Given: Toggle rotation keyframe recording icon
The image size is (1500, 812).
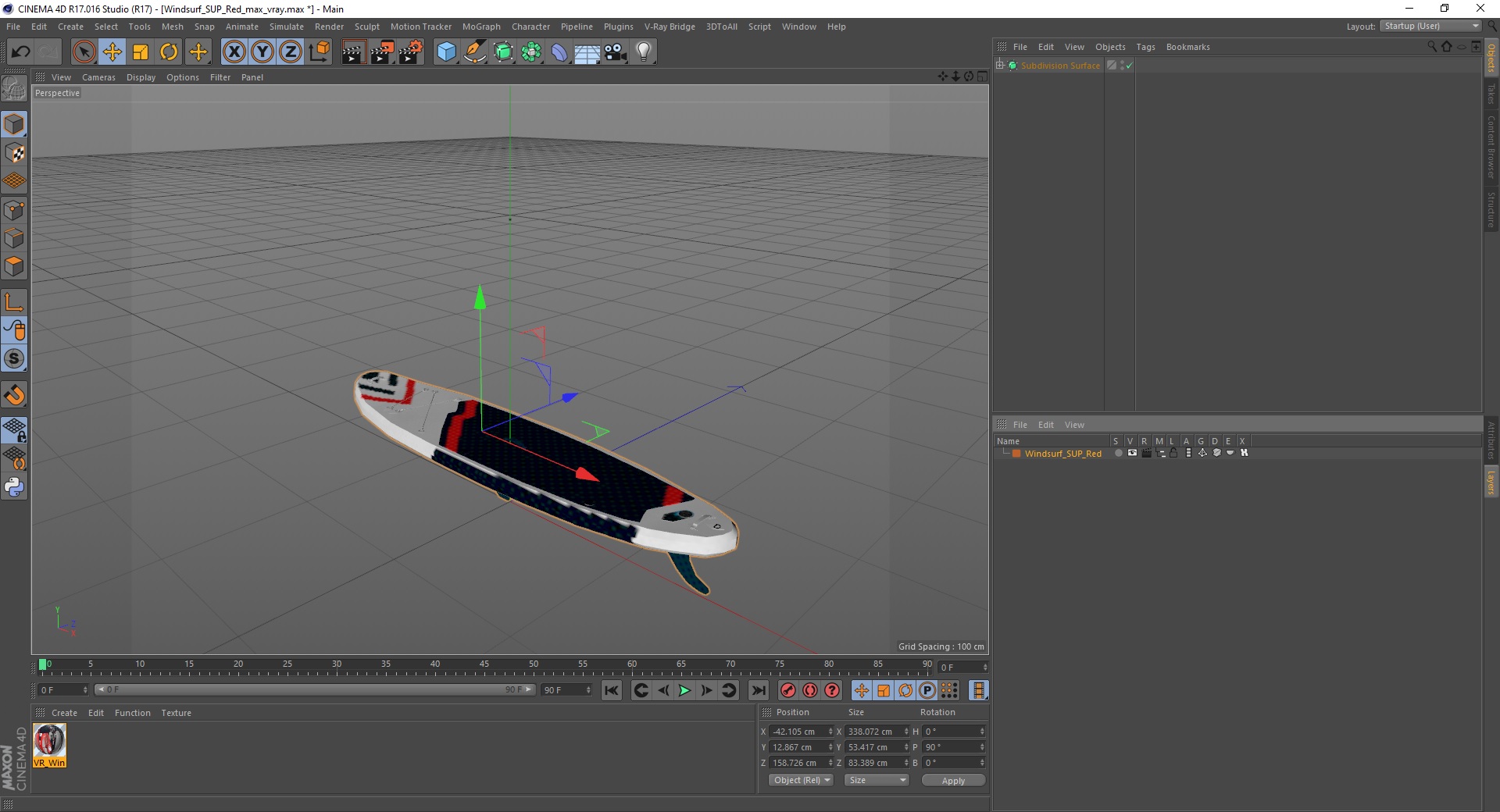Looking at the screenshot, I should [x=905, y=690].
